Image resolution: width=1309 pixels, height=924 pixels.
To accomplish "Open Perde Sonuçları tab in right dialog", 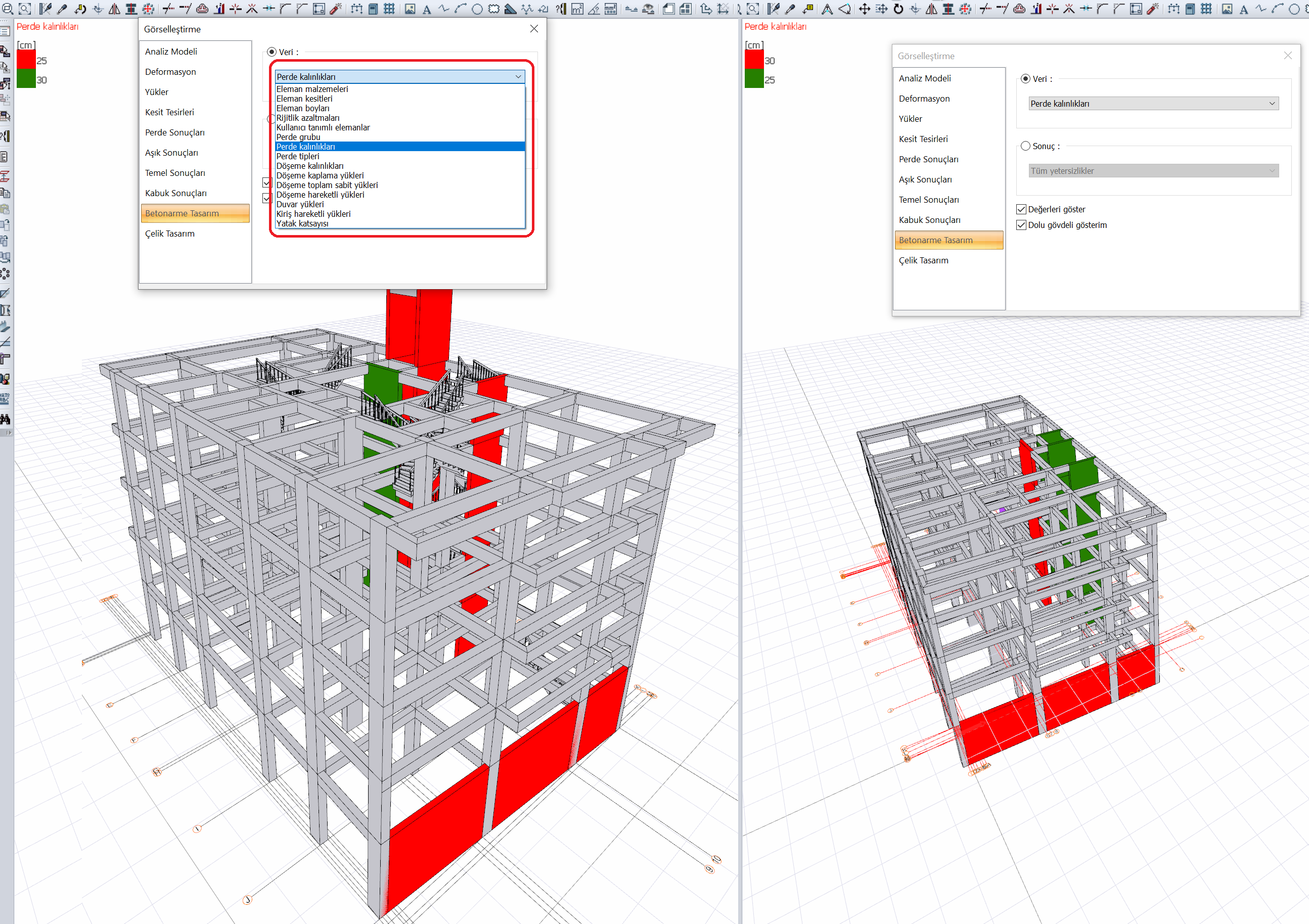I will tap(949, 159).
